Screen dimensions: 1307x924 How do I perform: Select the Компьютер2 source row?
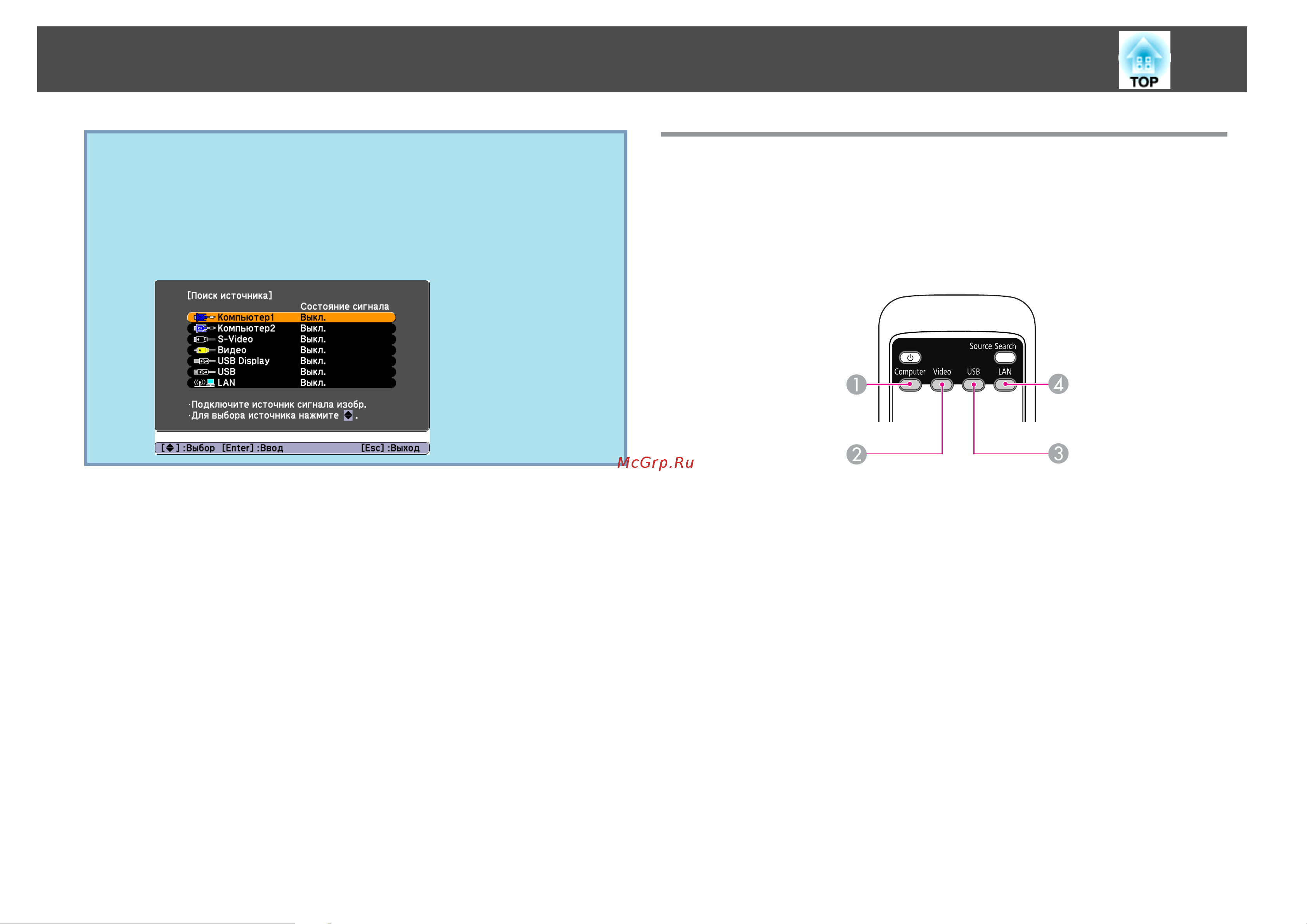pos(291,328)
